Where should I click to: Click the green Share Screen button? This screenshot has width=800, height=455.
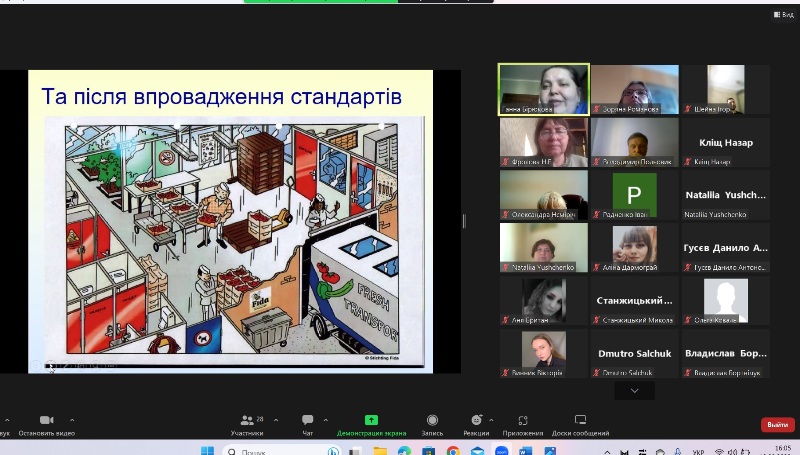[x=371, y=424]
